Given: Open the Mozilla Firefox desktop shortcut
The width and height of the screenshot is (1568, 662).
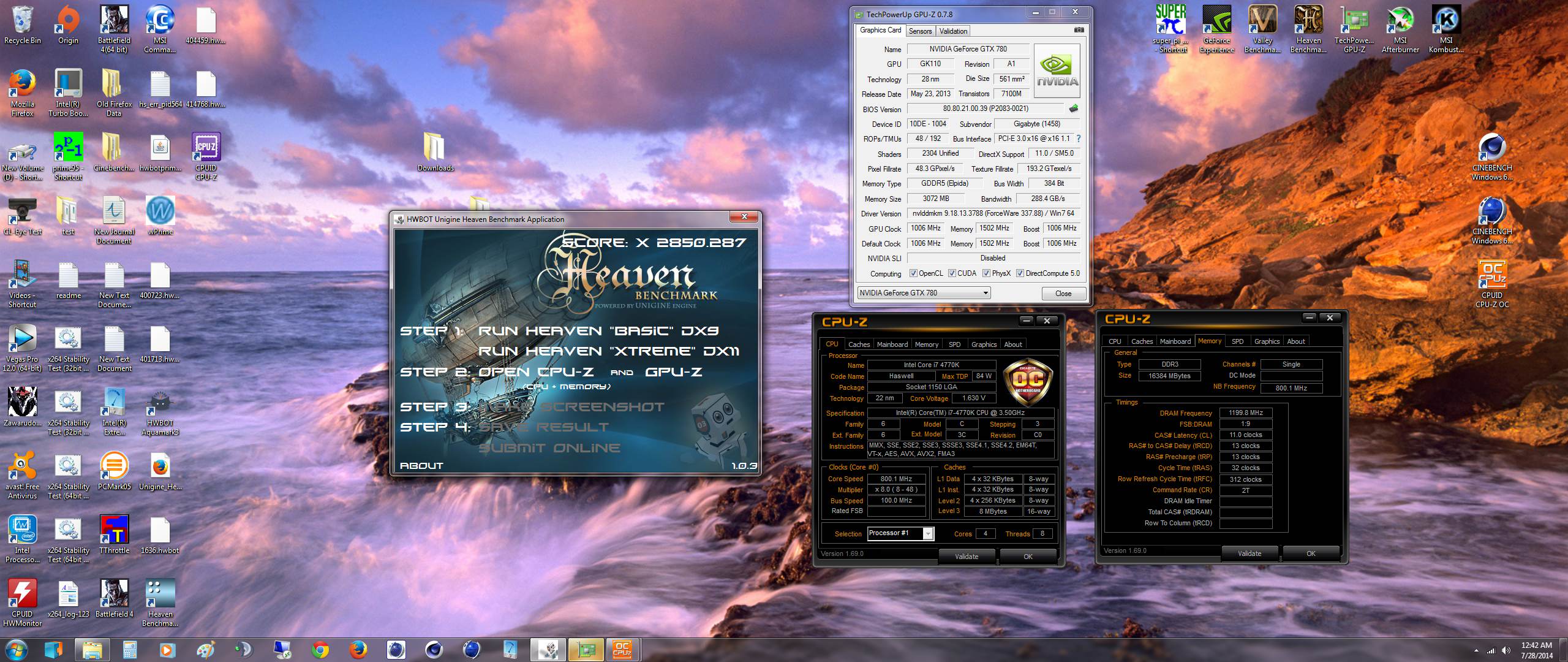Looking at the screenshot, I should pos(23,93).
